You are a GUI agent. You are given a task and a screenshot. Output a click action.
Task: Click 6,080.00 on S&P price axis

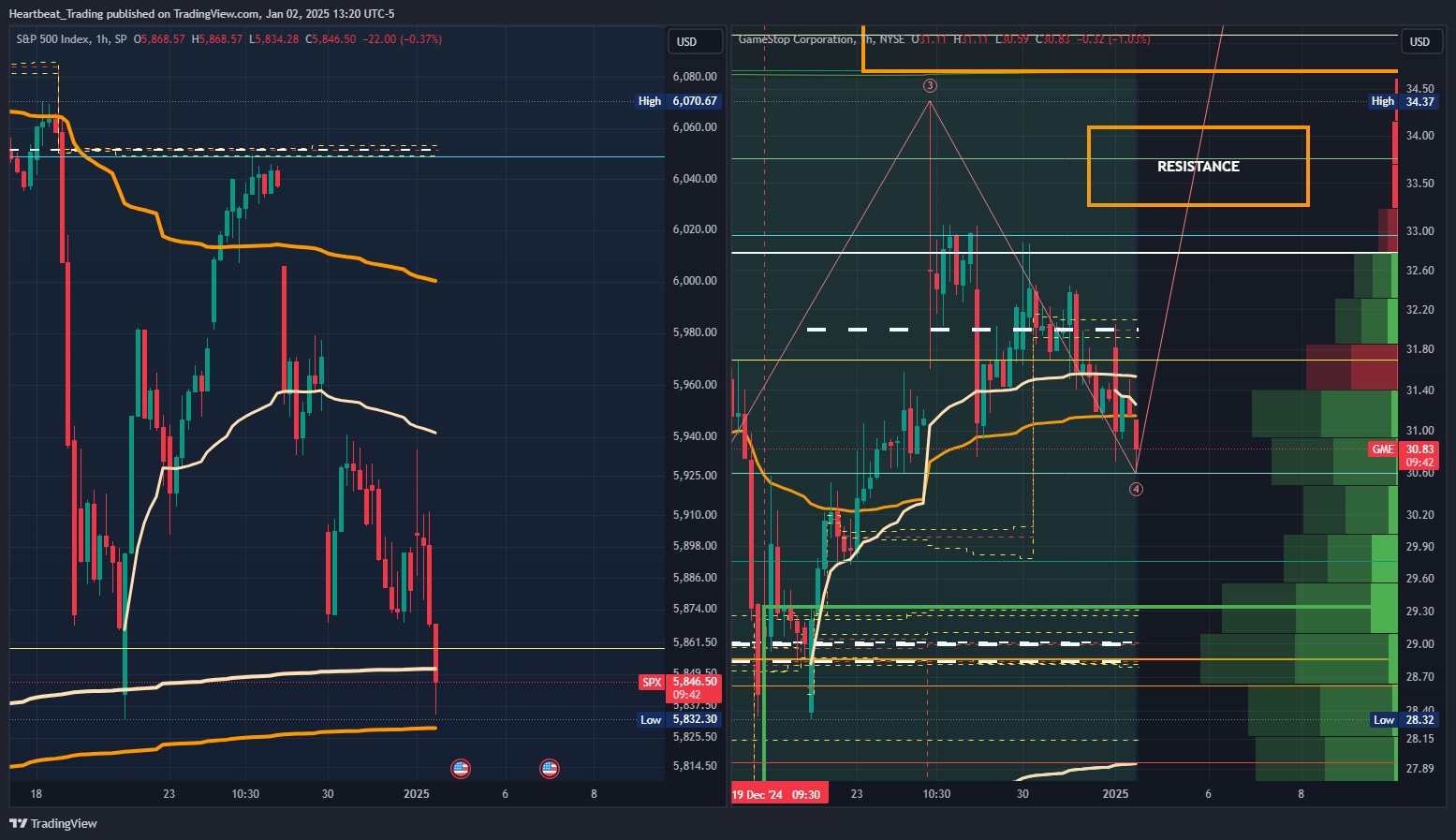click(x=695, y=77)
